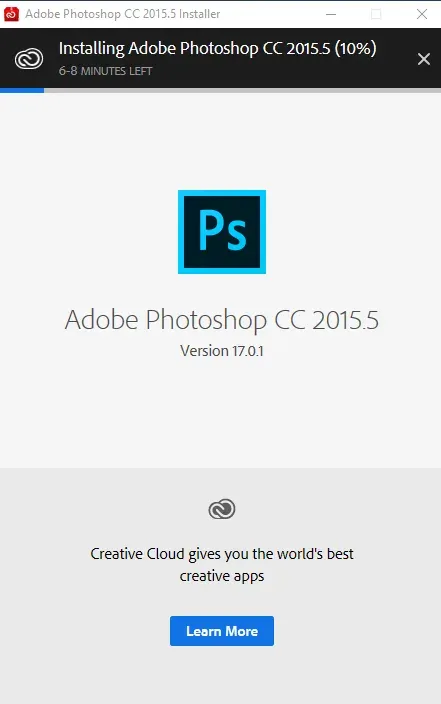Cancel installation with the header X icon
The width and height of the screenshot is (441, 704).
[x=423, y=59]
